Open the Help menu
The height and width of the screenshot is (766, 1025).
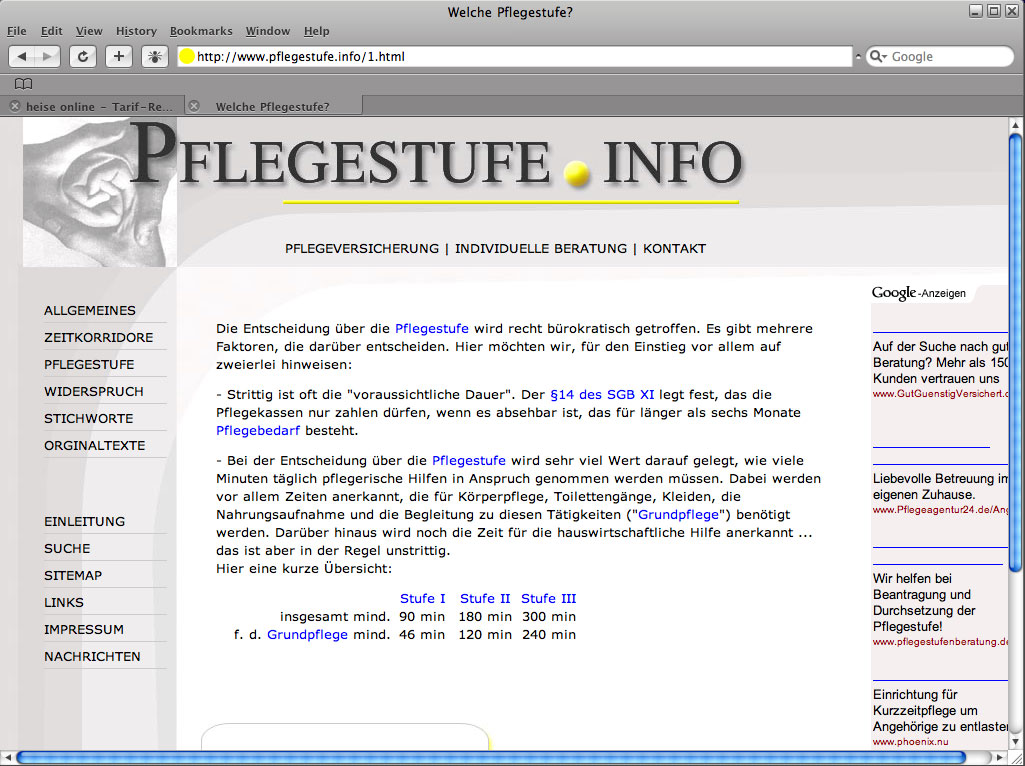click(x=316, y=31)
